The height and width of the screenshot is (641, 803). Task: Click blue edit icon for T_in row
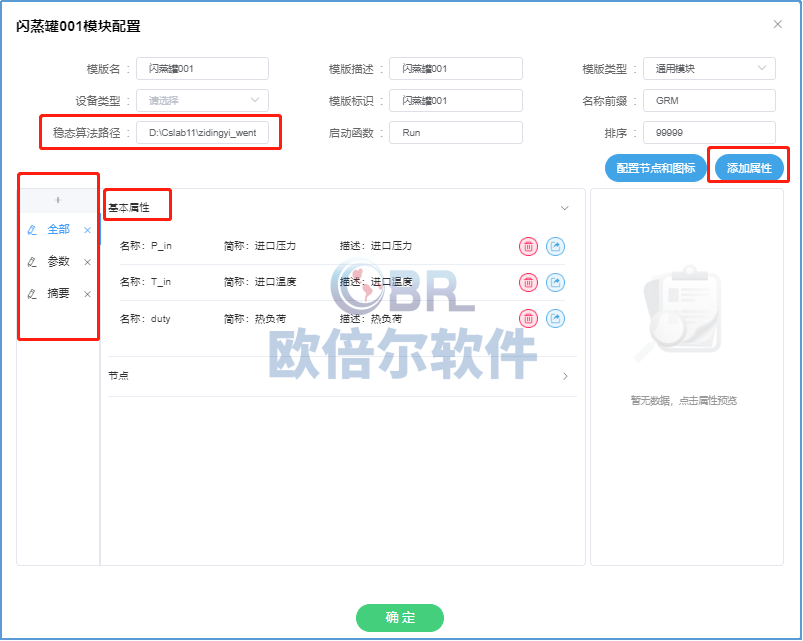coord(555,282)
